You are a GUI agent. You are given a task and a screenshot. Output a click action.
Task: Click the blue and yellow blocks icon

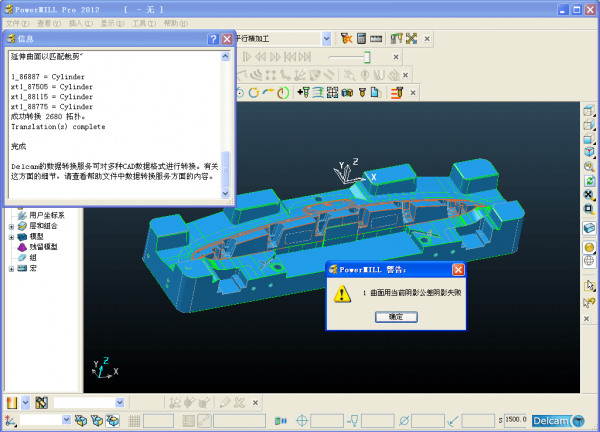[x=347, y=93]
